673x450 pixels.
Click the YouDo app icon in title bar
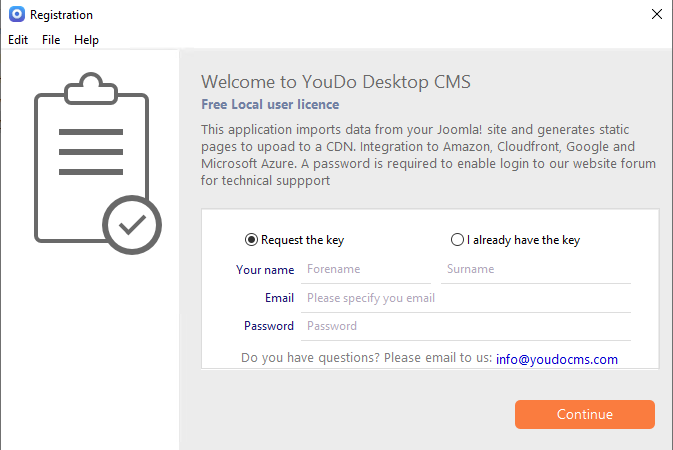click(x=16, y=15)
